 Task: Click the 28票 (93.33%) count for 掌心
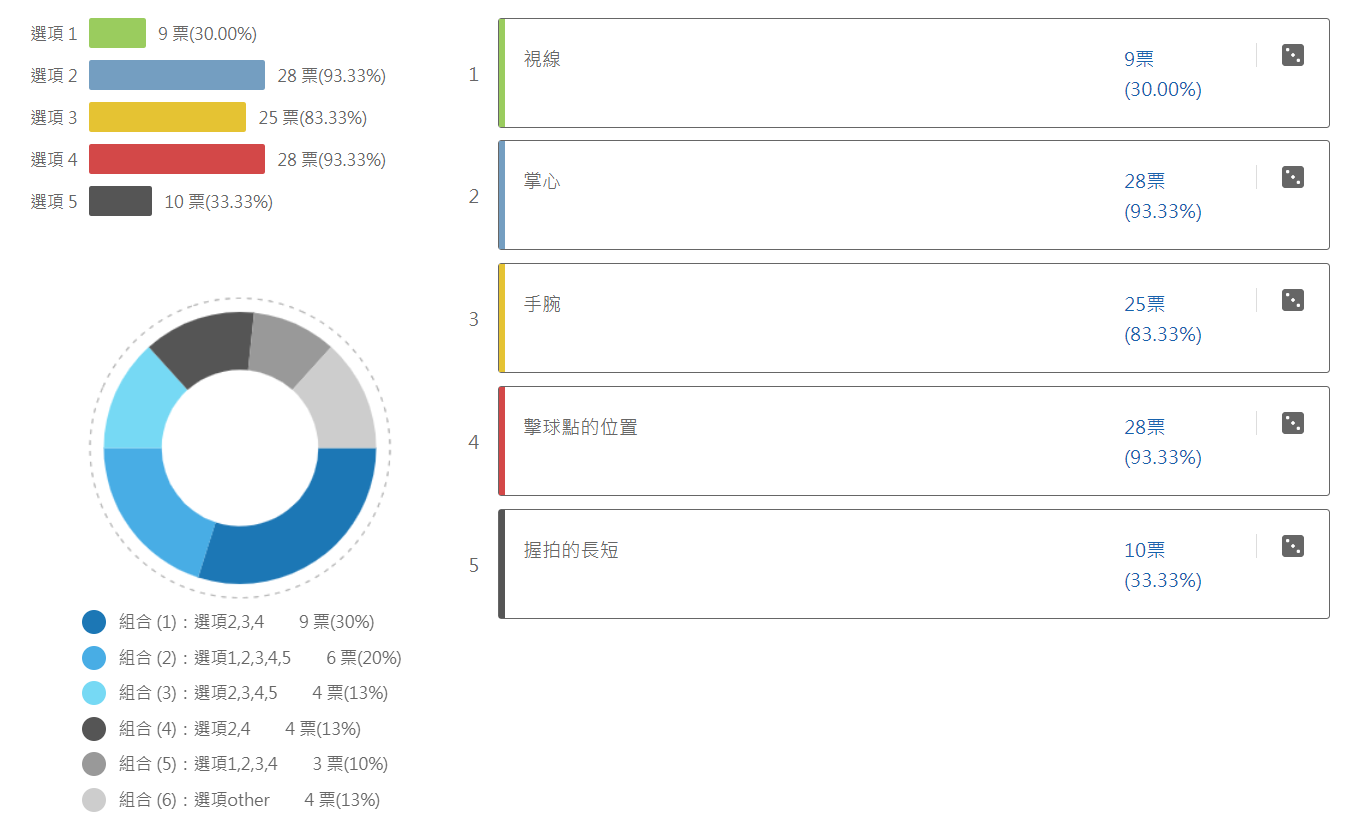click(1163, 196)
